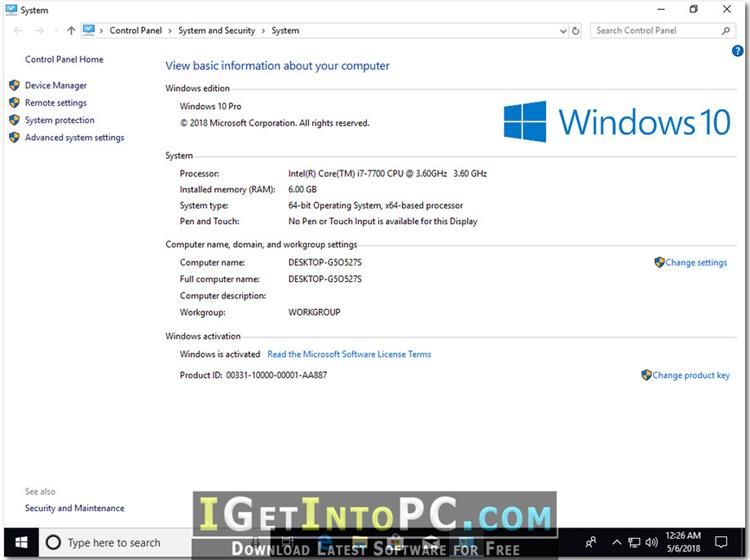Click the Product ID 00331-10000-00001-AA887 text

tap(254, 375)
